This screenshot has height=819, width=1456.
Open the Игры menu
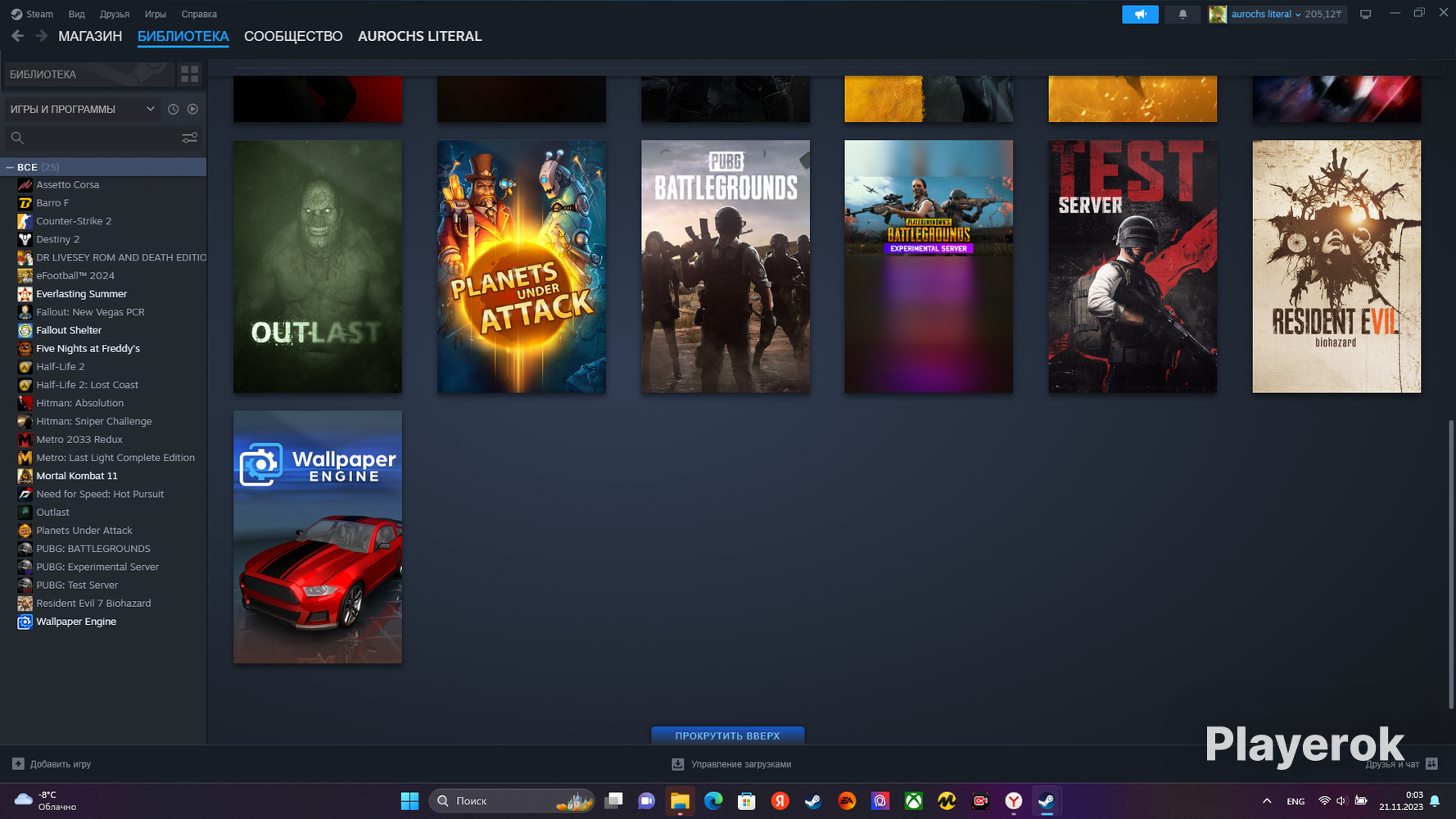coord(156,14)
